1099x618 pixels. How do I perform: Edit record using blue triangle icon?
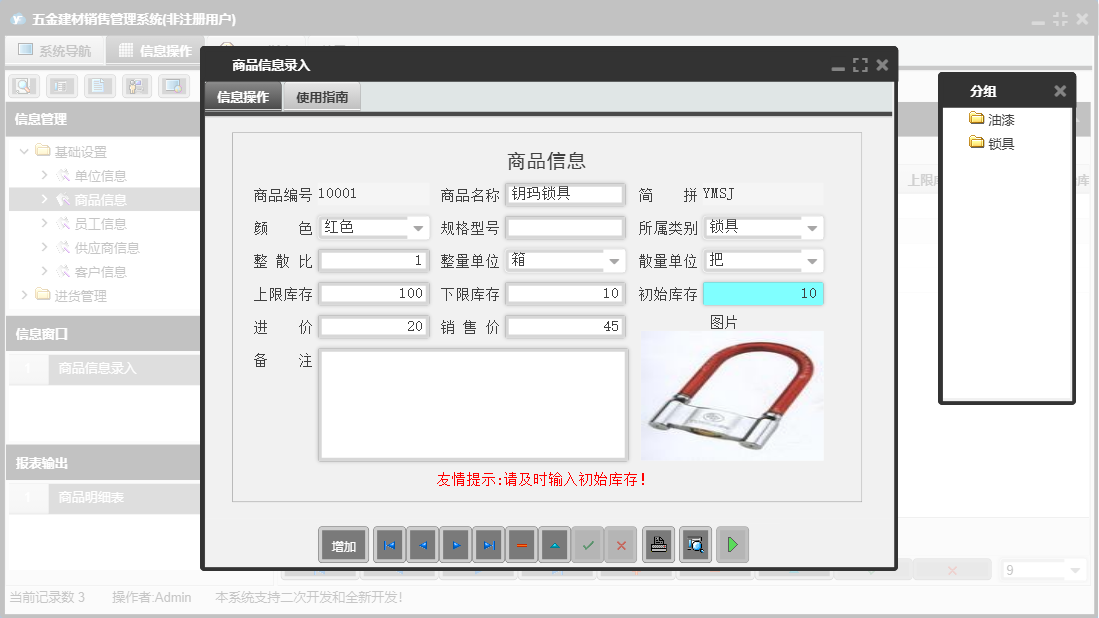[x=553, y=545]
